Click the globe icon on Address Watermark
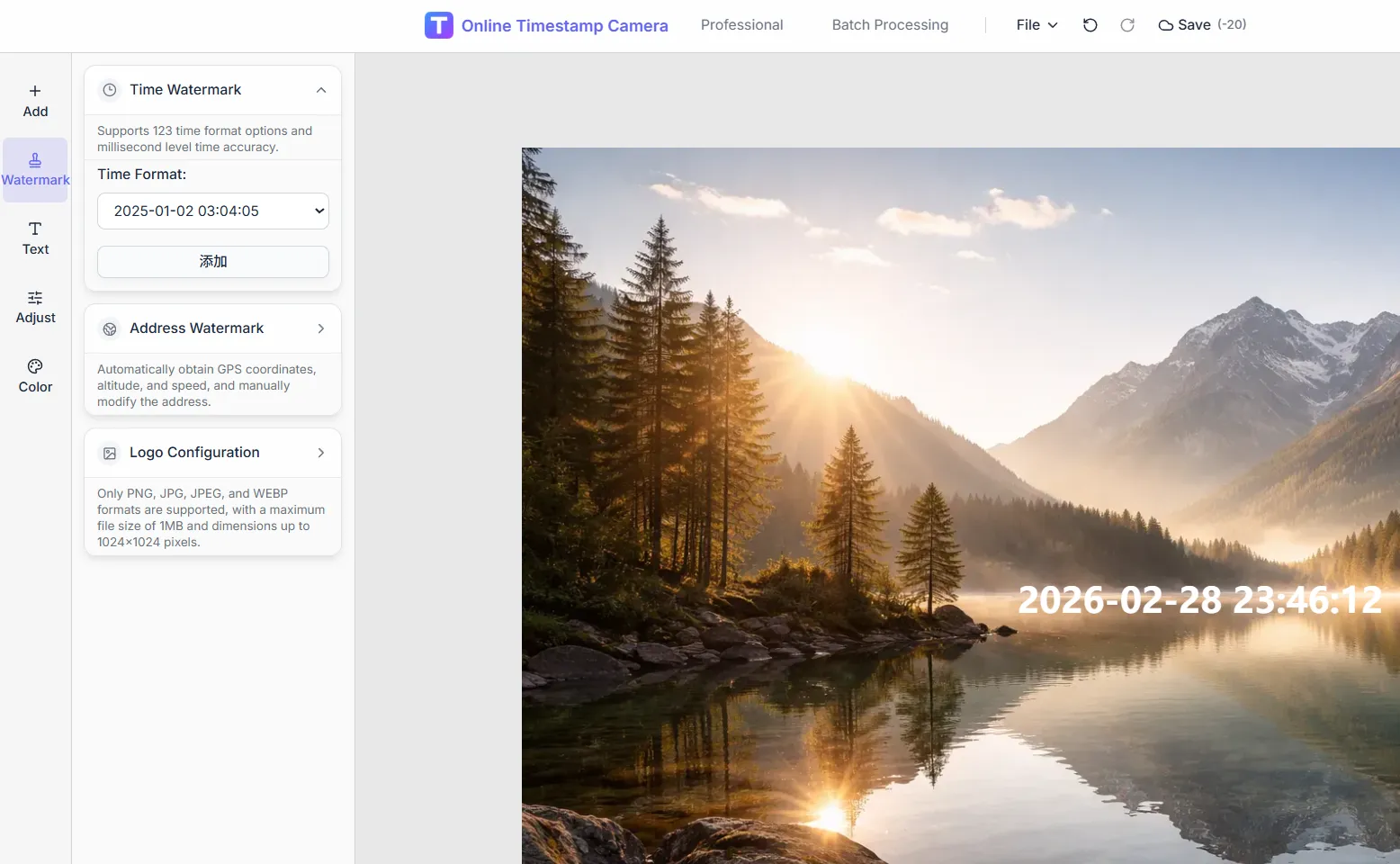This screenshot has height=864, width=1400. [109, 328]
